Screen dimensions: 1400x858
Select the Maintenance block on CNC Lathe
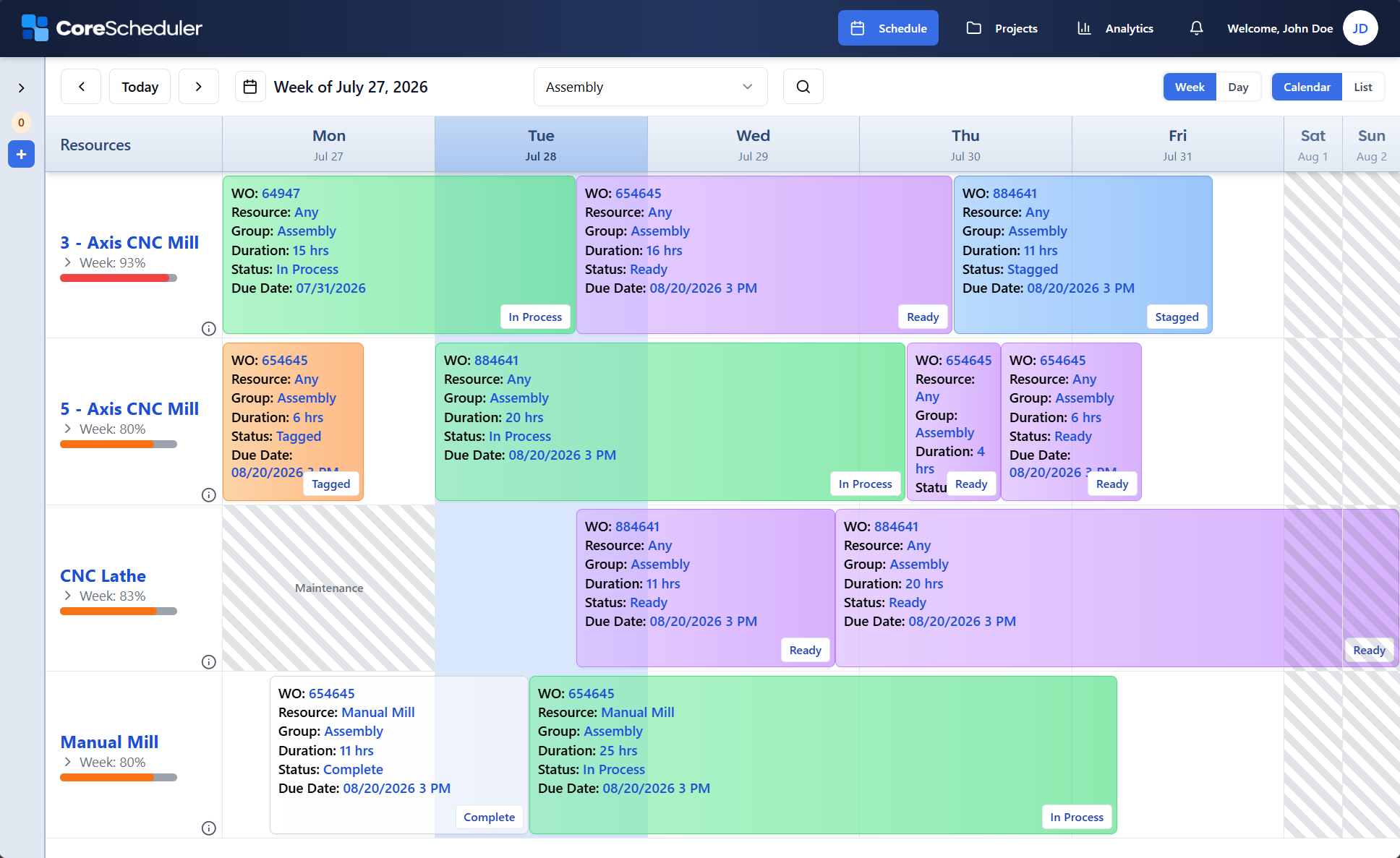pyautogui.click(x=329, y=588)
